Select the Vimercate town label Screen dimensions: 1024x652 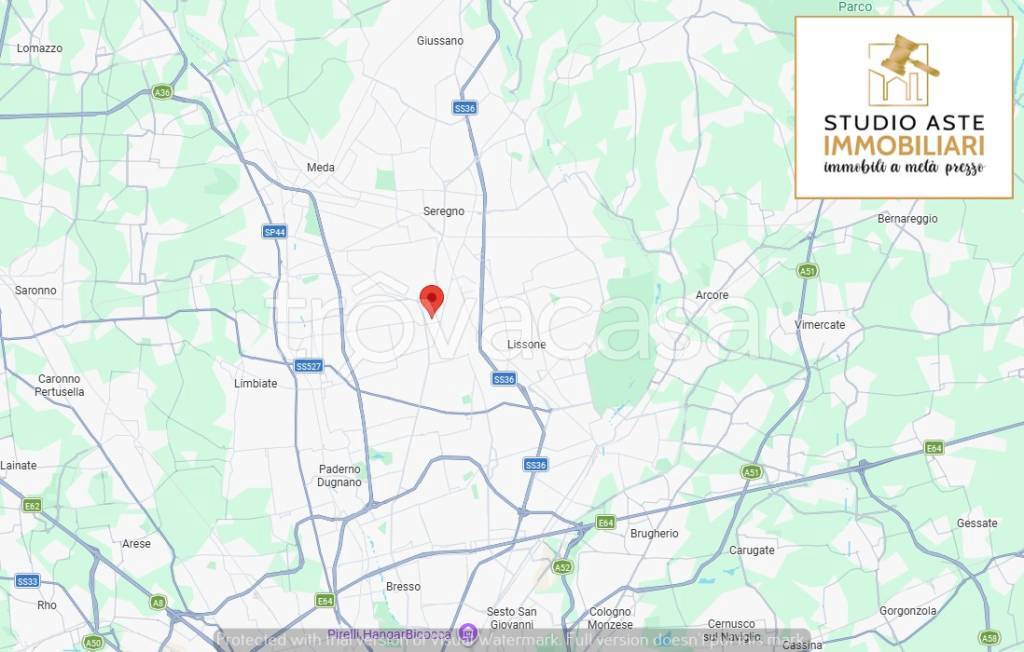tap(820, 325)
